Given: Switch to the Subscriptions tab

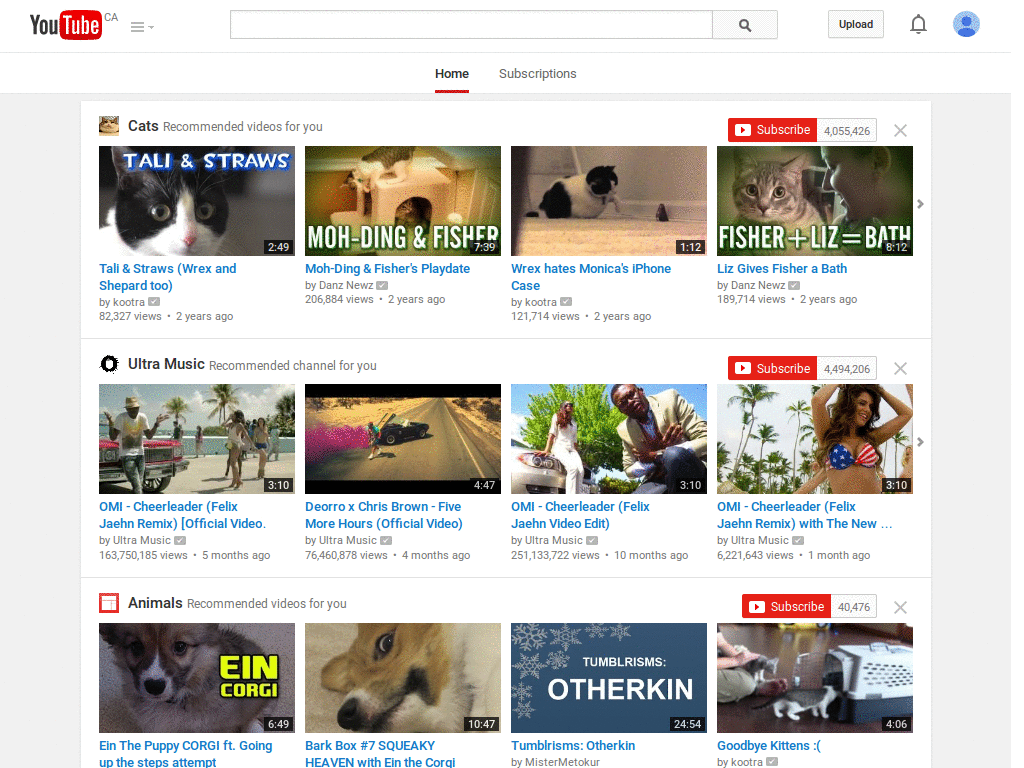Looking at the screenshot, I should point(537,74).
